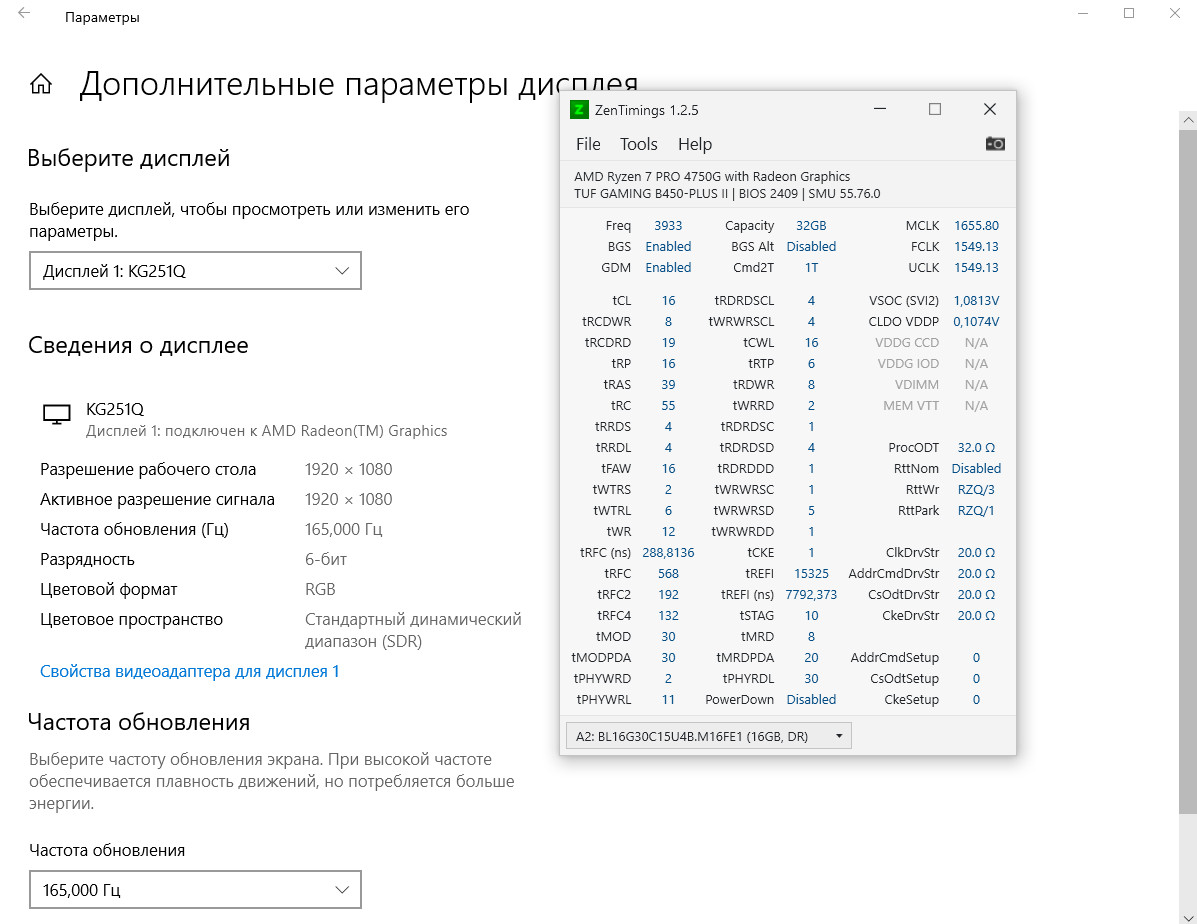Click the Стандартный динамический диапазон (SDR) text
Viewport: 1197px width, 924px height.
coord(413,630)
